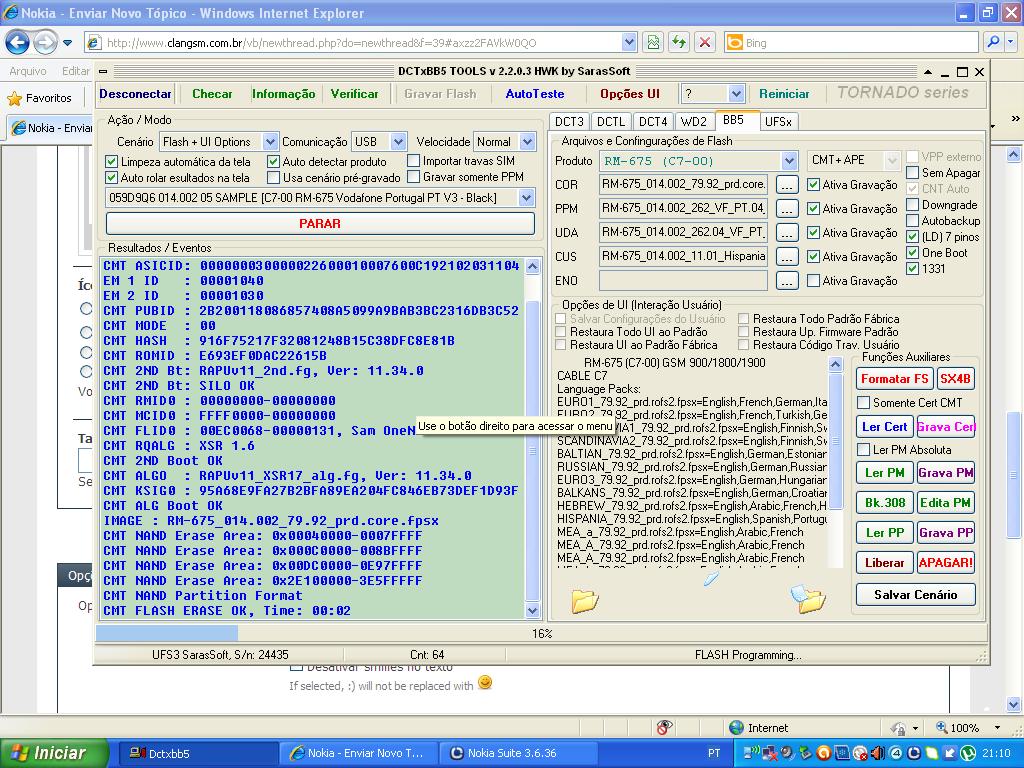This screenshot has width=1024, height=768.
Task: Expand the product code 059D9Q6 dropdown
Action: 526,198
